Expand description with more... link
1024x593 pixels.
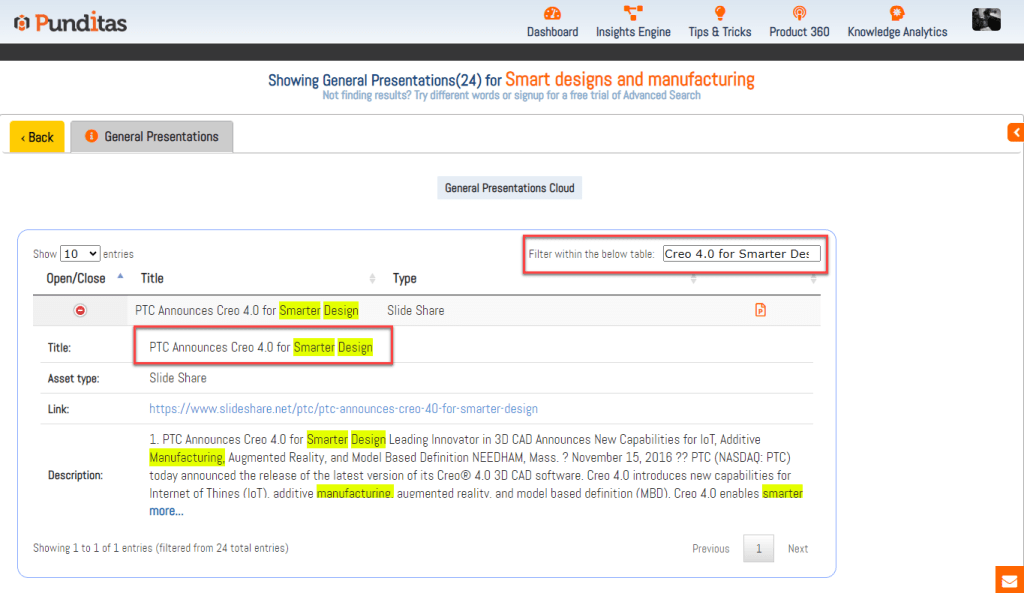[166, 511]
